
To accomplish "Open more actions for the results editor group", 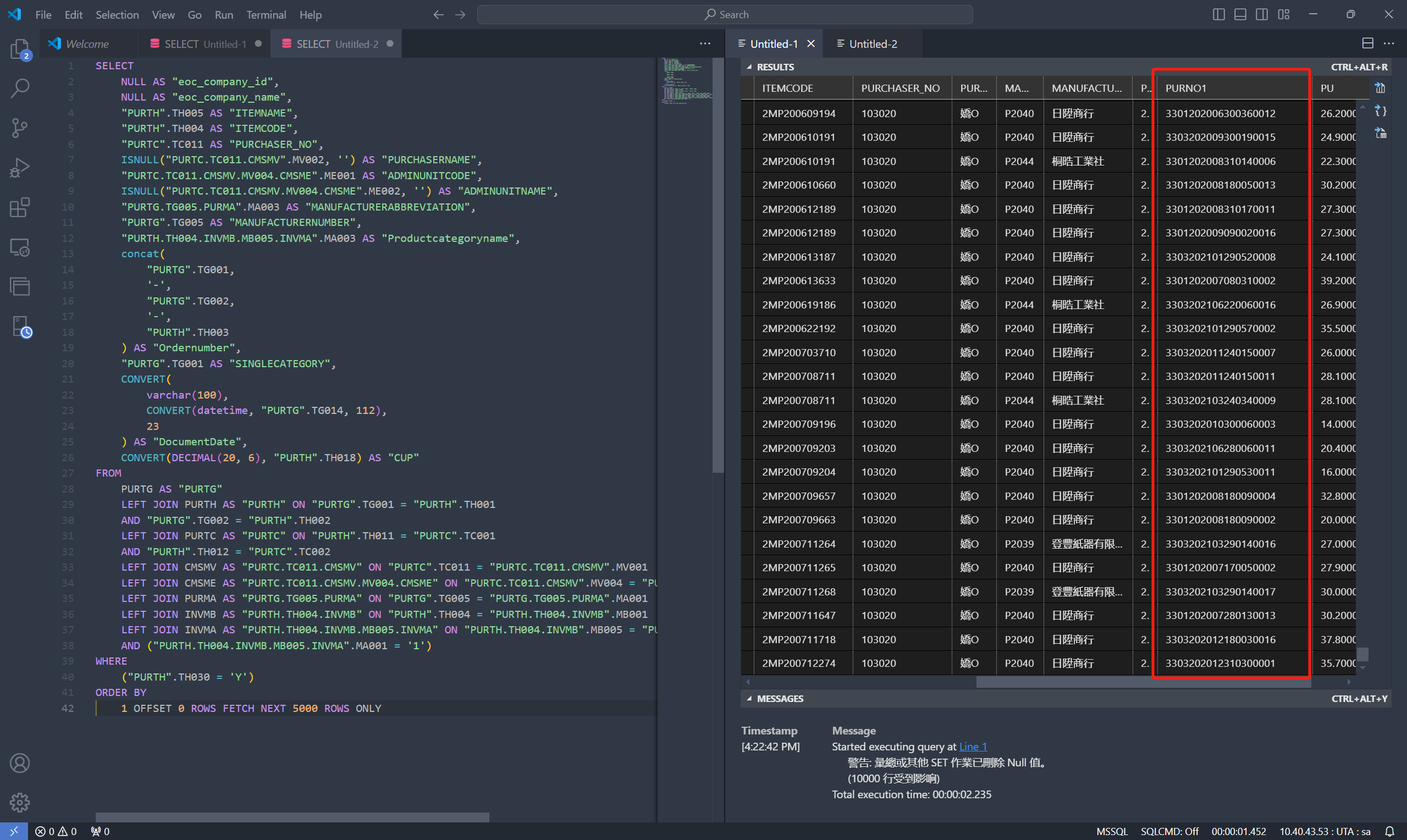I will [1389, 43].
